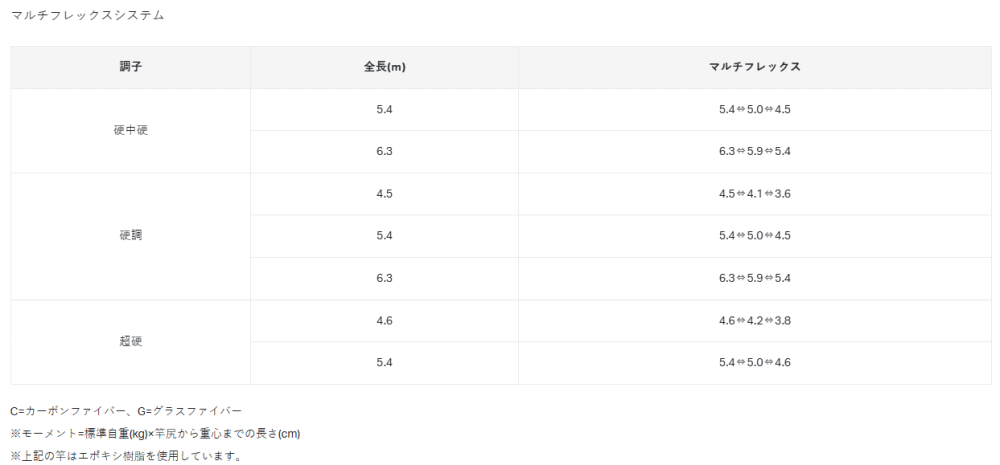
Task: Click the 4.5⇔4.1⇔3.6 multiflex value
Action: tap(754, 194)
